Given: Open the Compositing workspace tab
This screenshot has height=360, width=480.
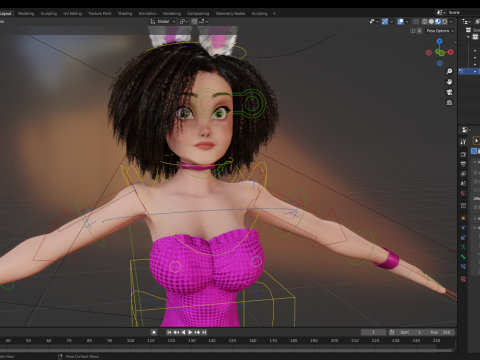Looking at the screenshot, I should (198, 14).
